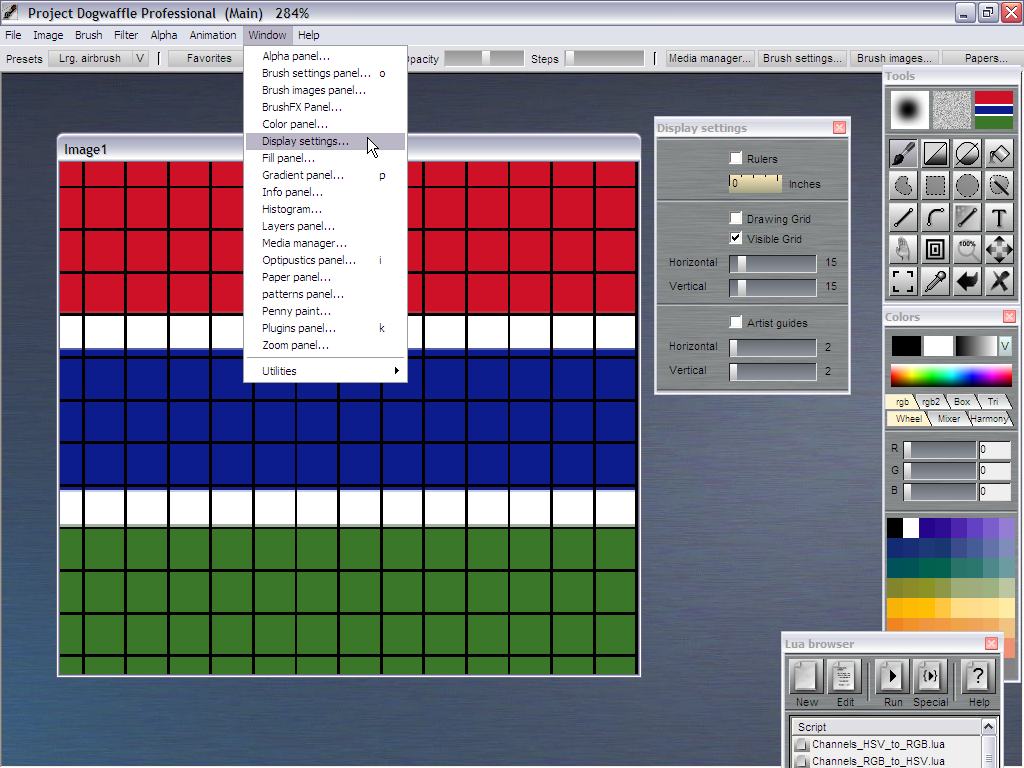Select the paintbrush tool in Tools panel

[903, 154]
